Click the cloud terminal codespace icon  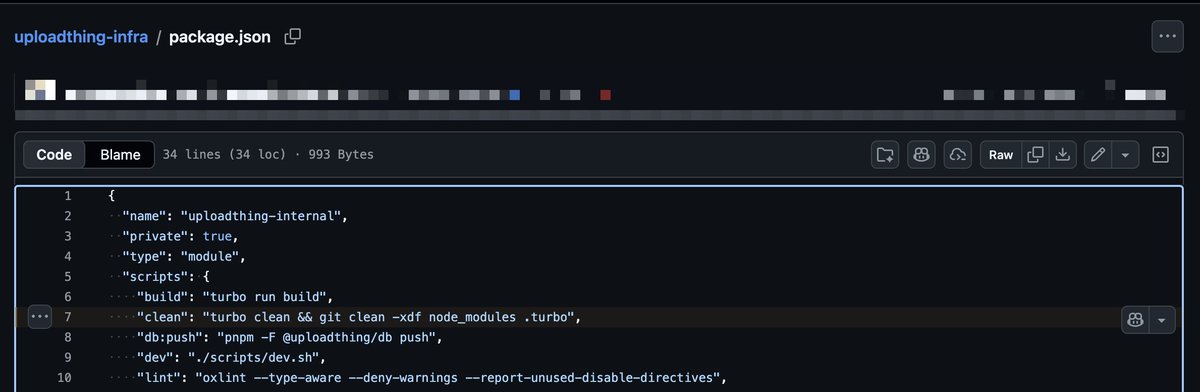coord(957,155)
